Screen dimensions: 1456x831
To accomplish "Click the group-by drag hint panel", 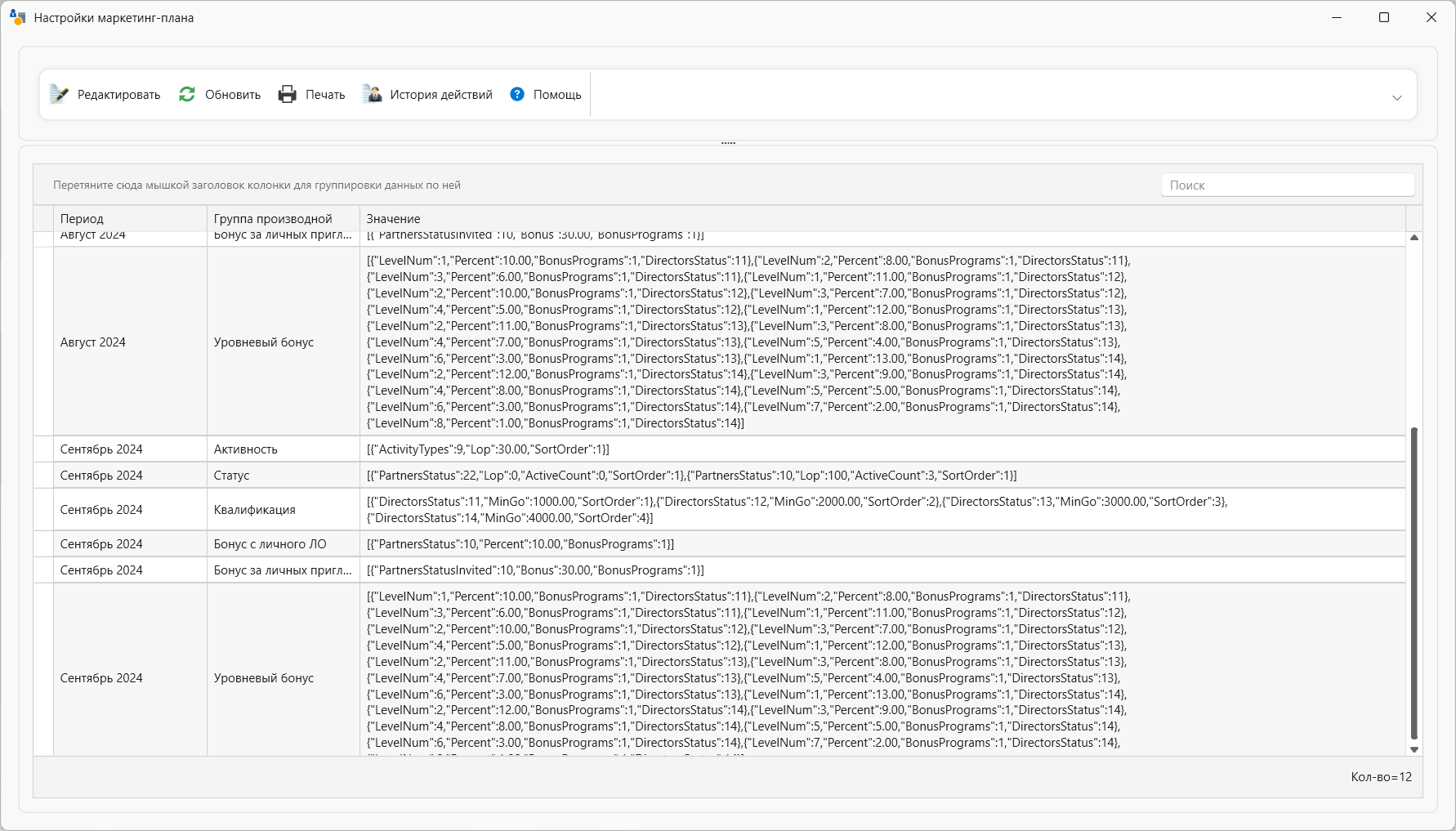I will pyautogui.click(x=257, y=185).
